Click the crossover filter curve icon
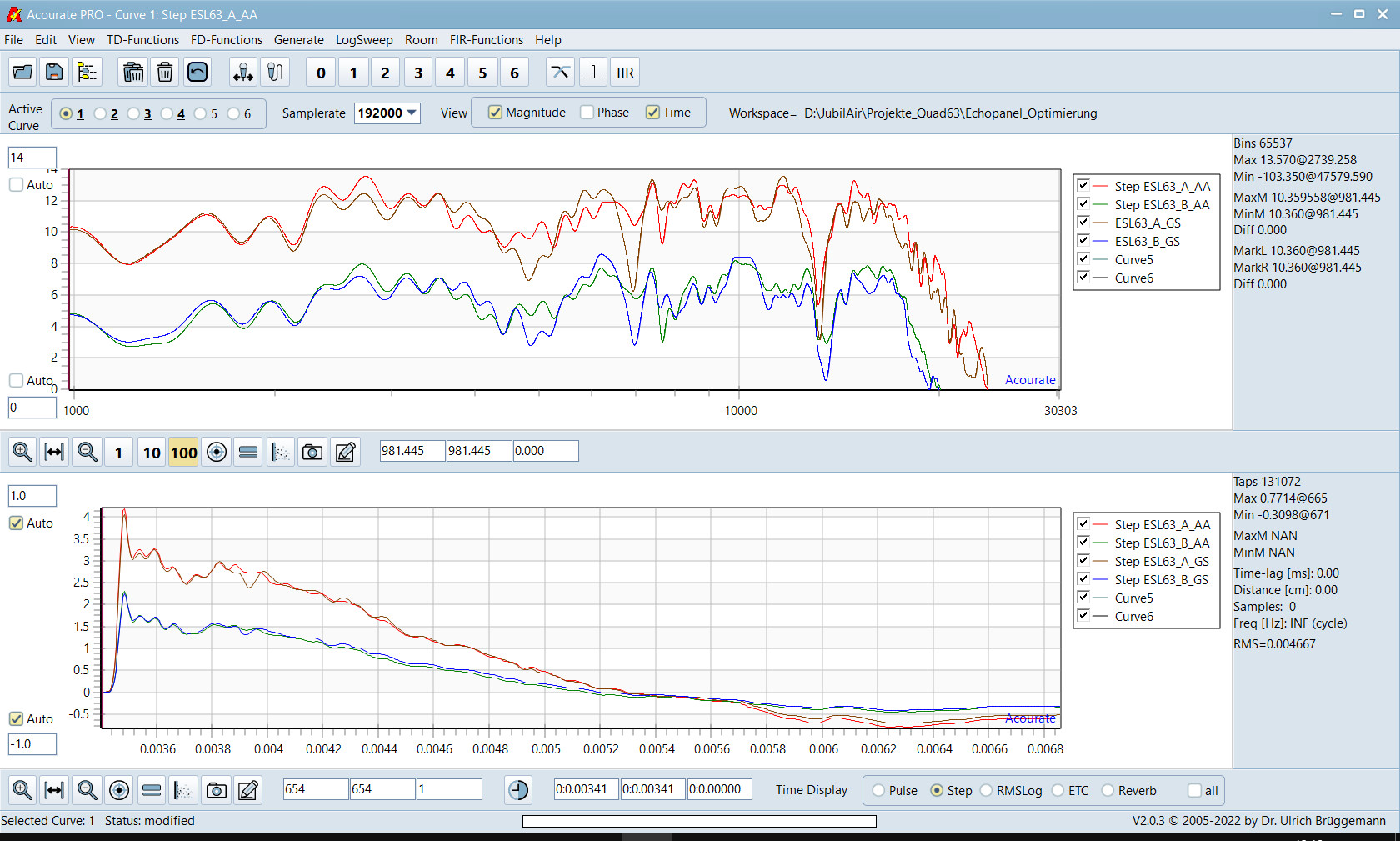This screenshot has width=1400, height=841. (561, 73)
